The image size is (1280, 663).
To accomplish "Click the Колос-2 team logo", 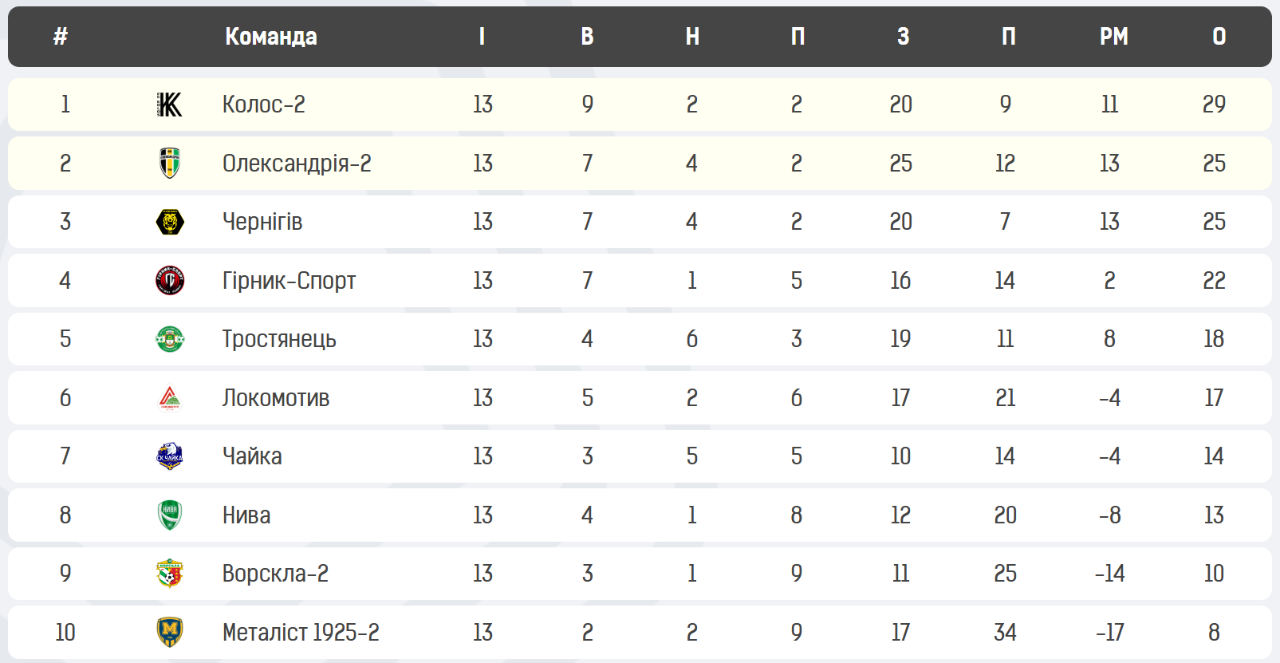I will coord(170,104).
